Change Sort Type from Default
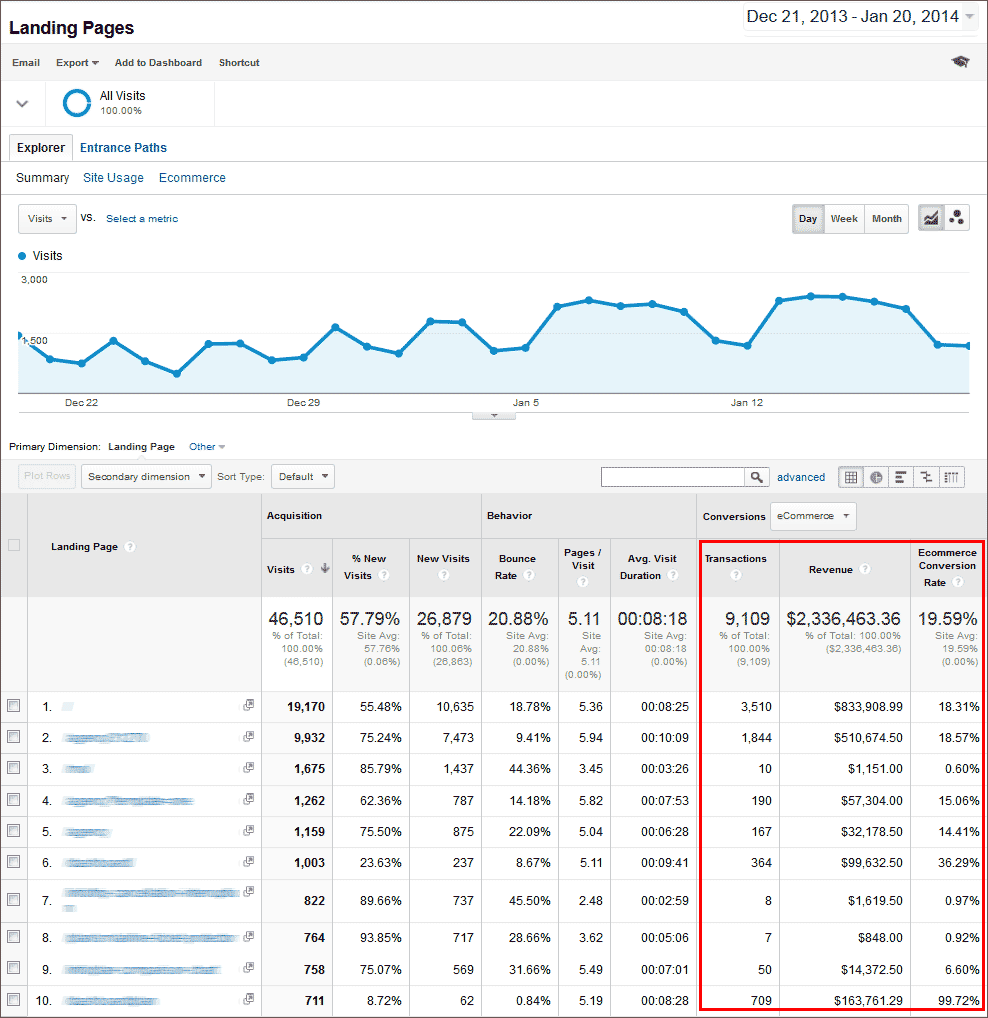 coord(302,477)
